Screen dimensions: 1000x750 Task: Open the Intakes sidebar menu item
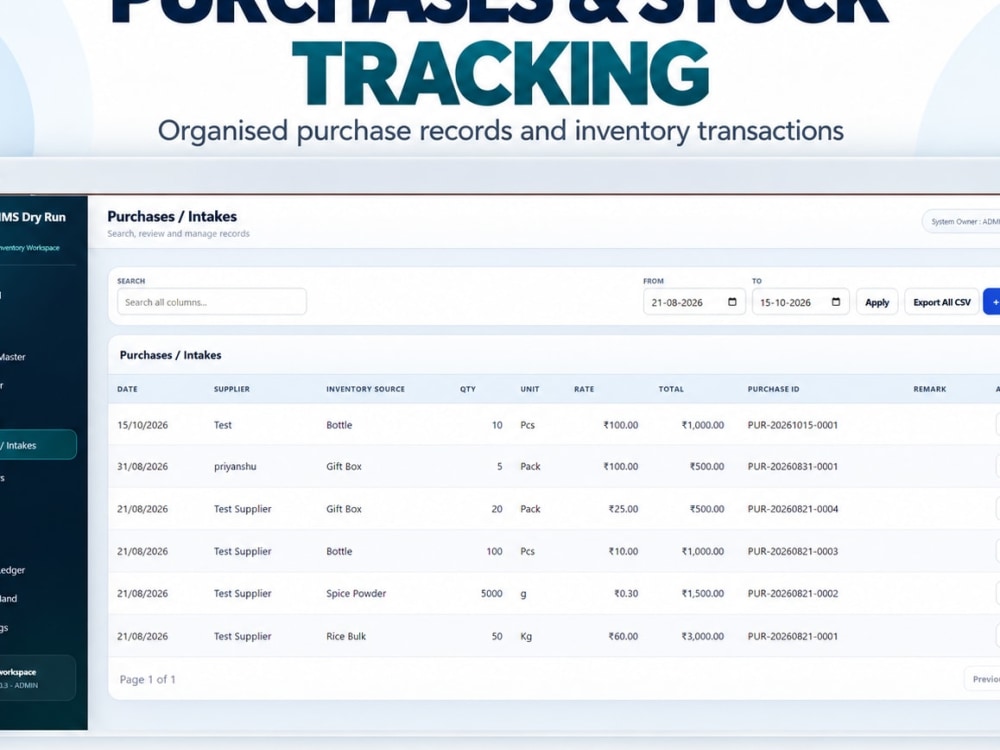pyautogui.click(x=38, y=445)
